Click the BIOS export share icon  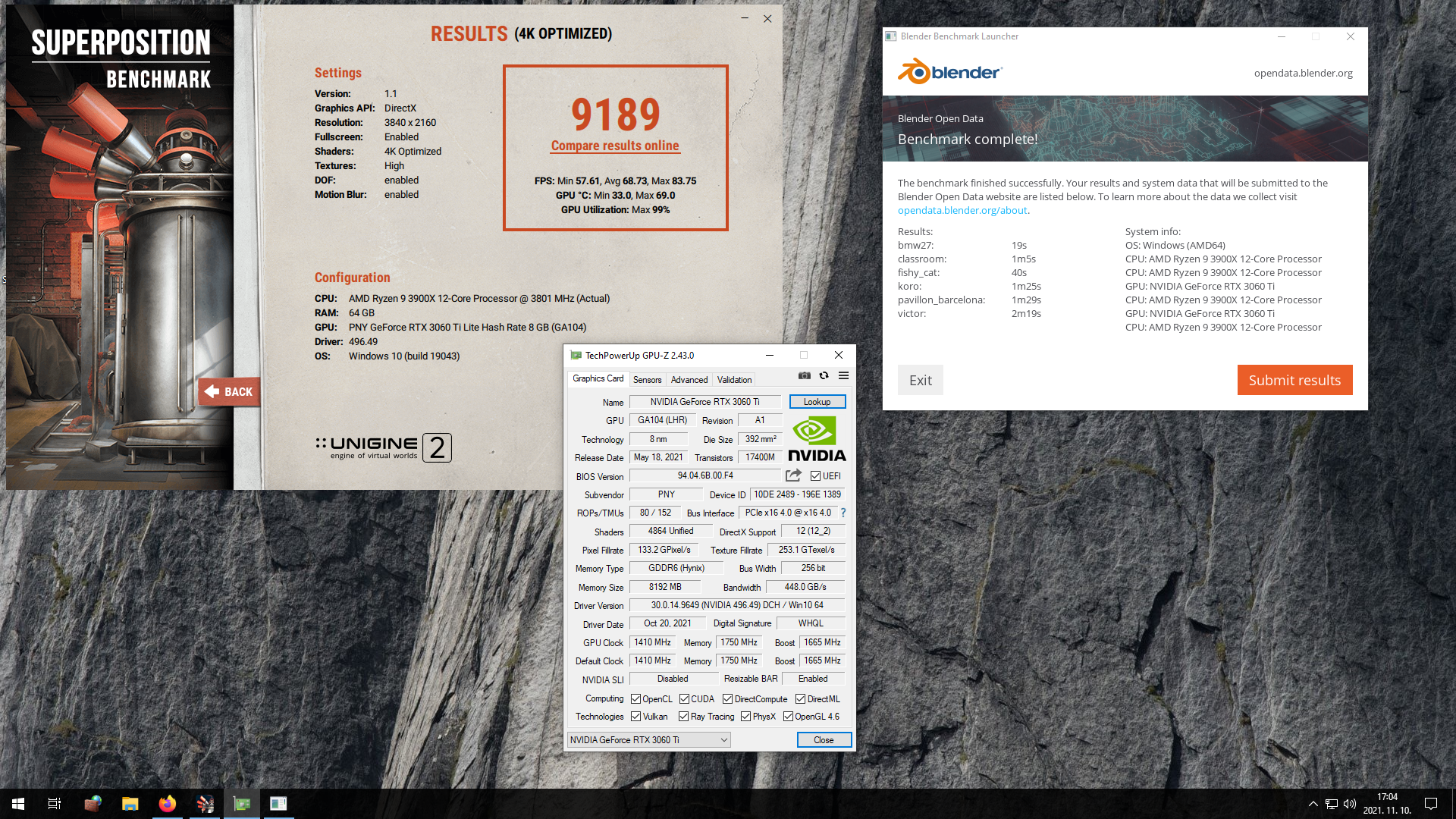[x=793, y=475]
